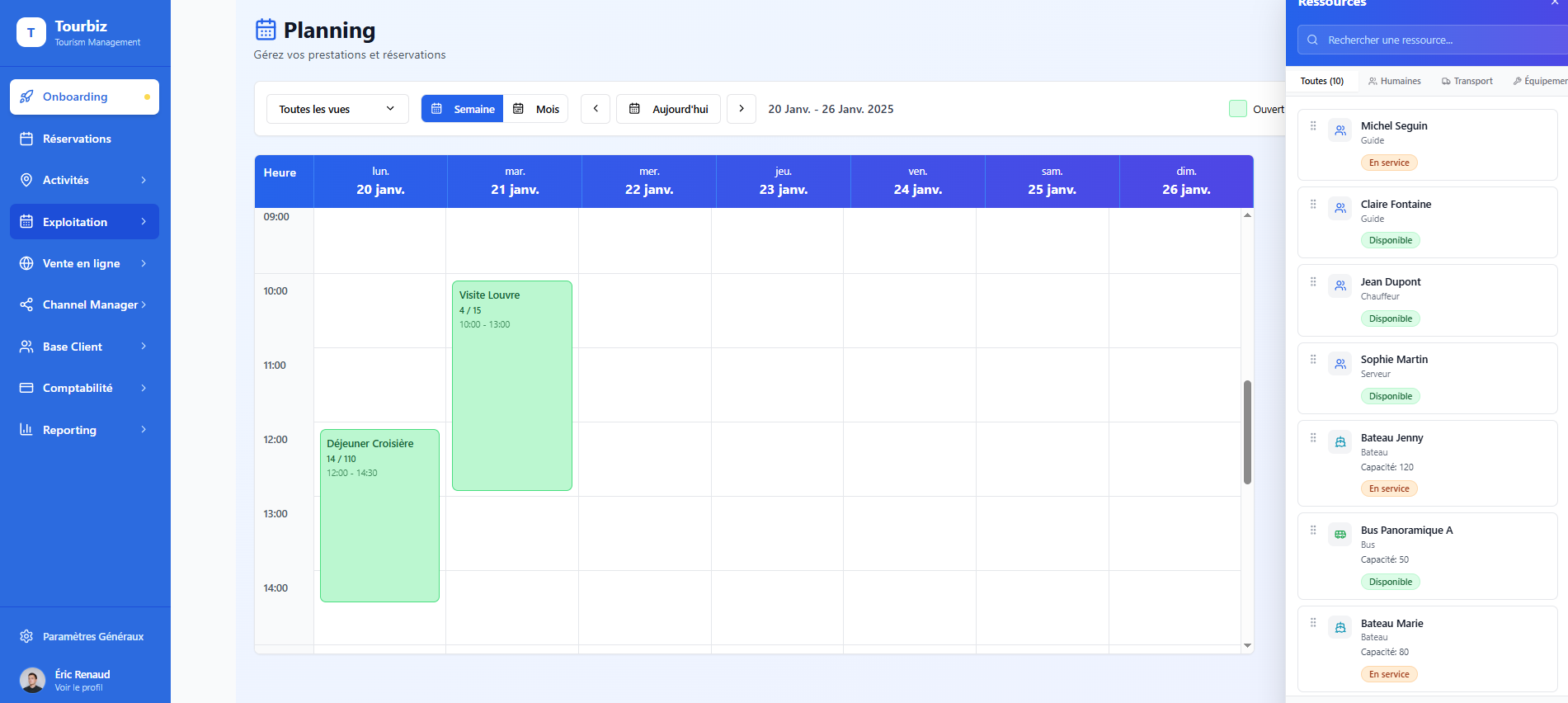Click the bus icon on Bus Panoramique A card
The image size is (1568, 703).
pos(1340,535)
